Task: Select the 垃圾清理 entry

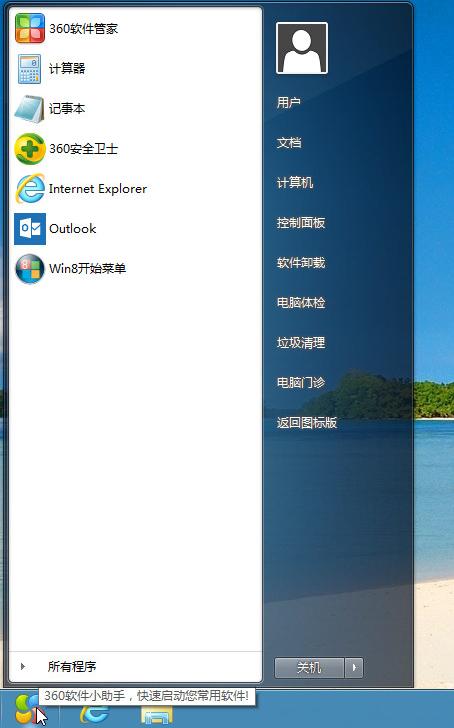Action: [x=301, y=343]
